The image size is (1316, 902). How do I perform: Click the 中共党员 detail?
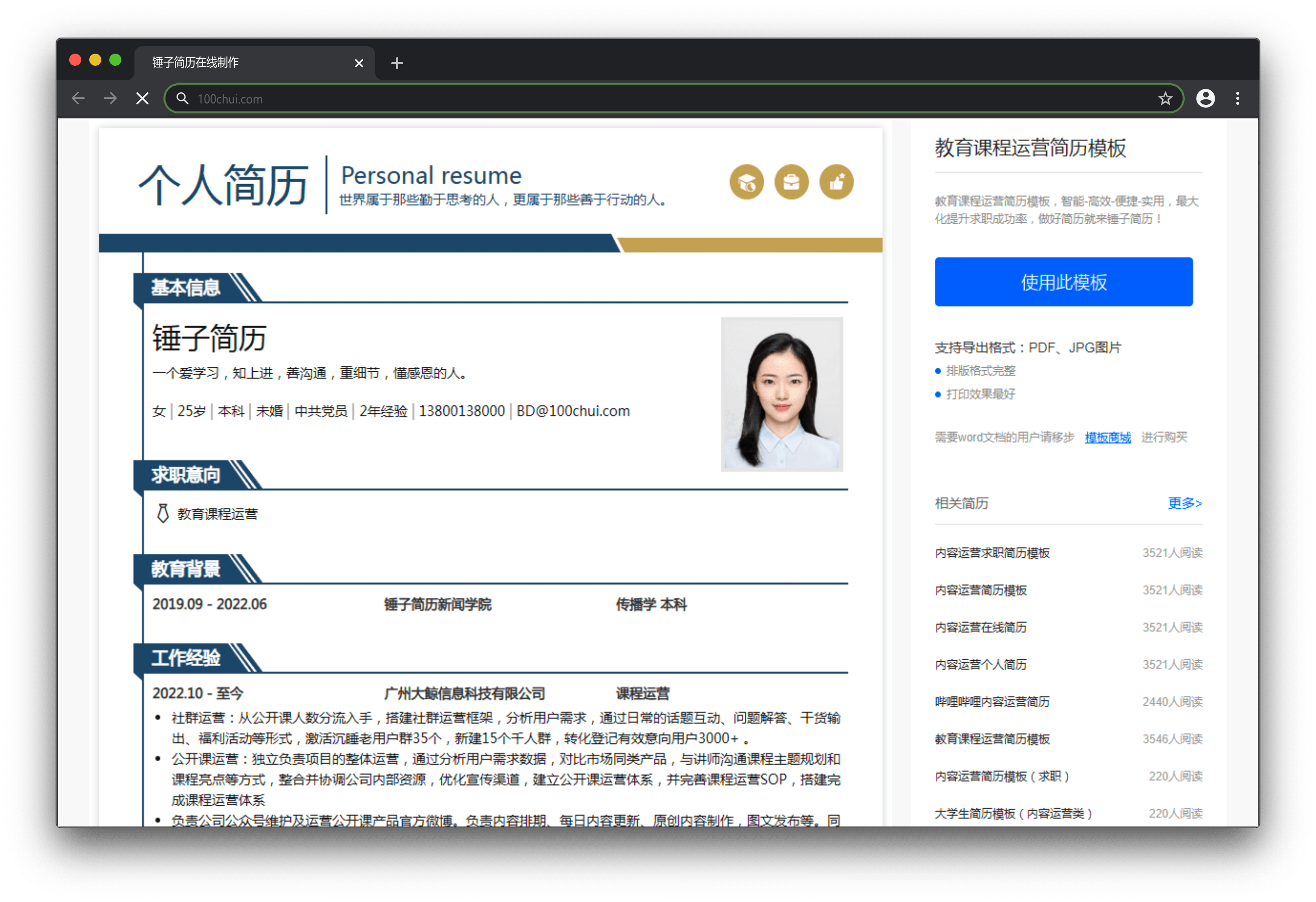pos(321,411)
